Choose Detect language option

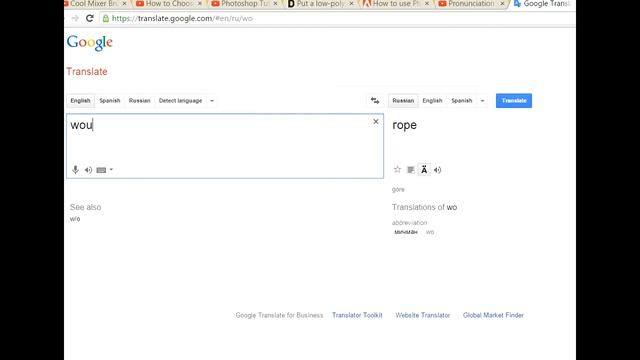pos(180,100)
